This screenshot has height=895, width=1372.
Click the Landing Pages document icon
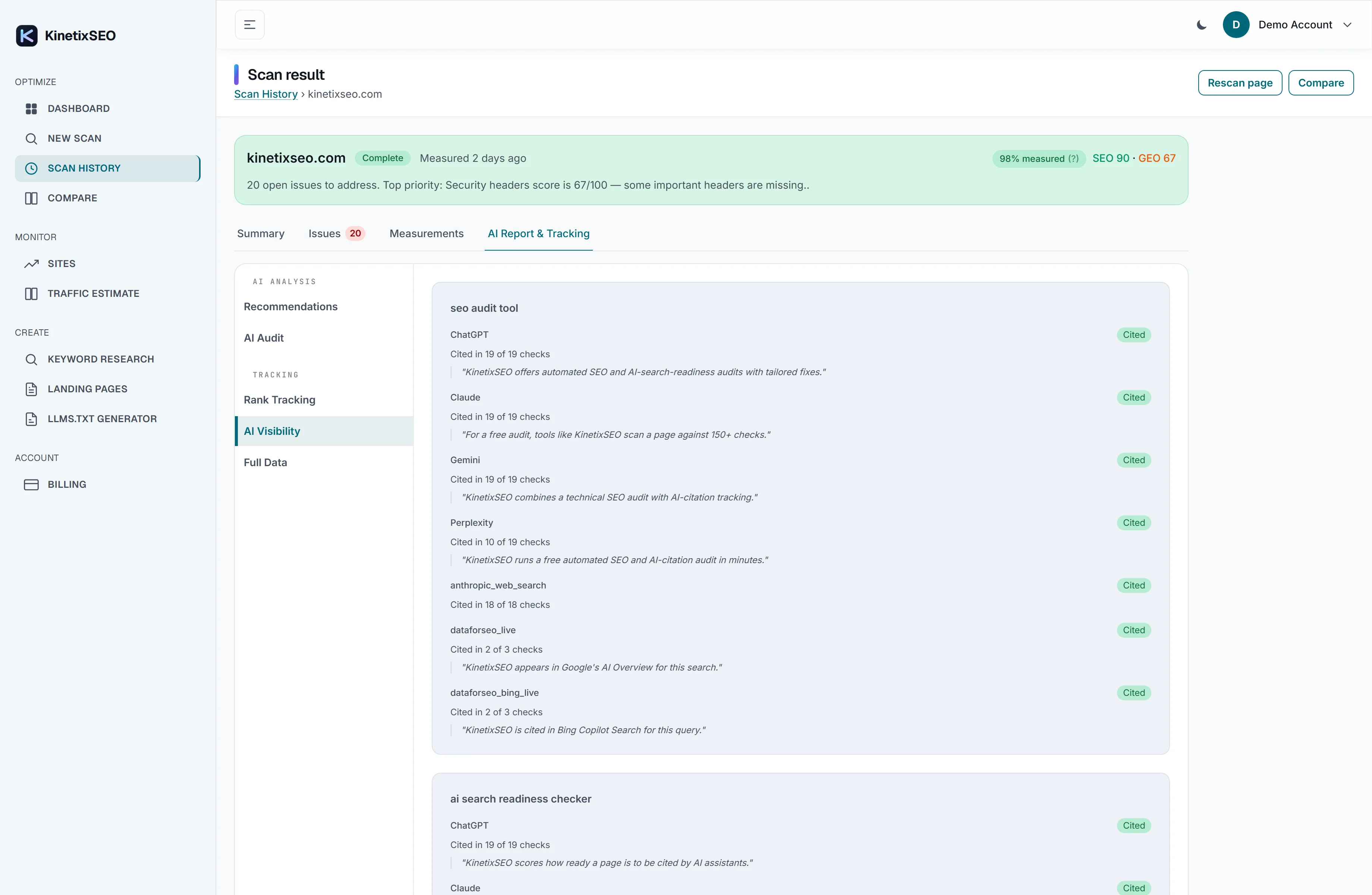31,389
